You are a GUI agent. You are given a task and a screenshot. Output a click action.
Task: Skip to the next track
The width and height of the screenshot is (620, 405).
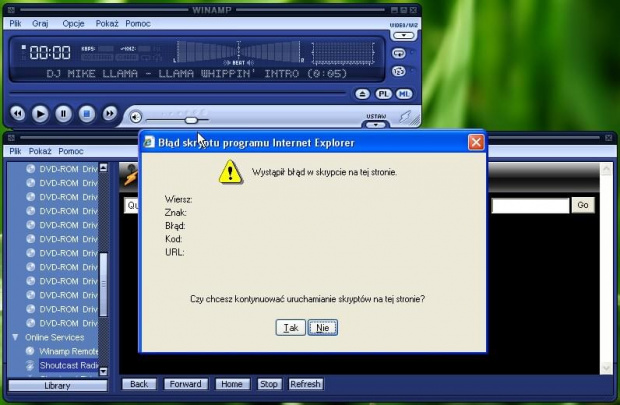110,114
